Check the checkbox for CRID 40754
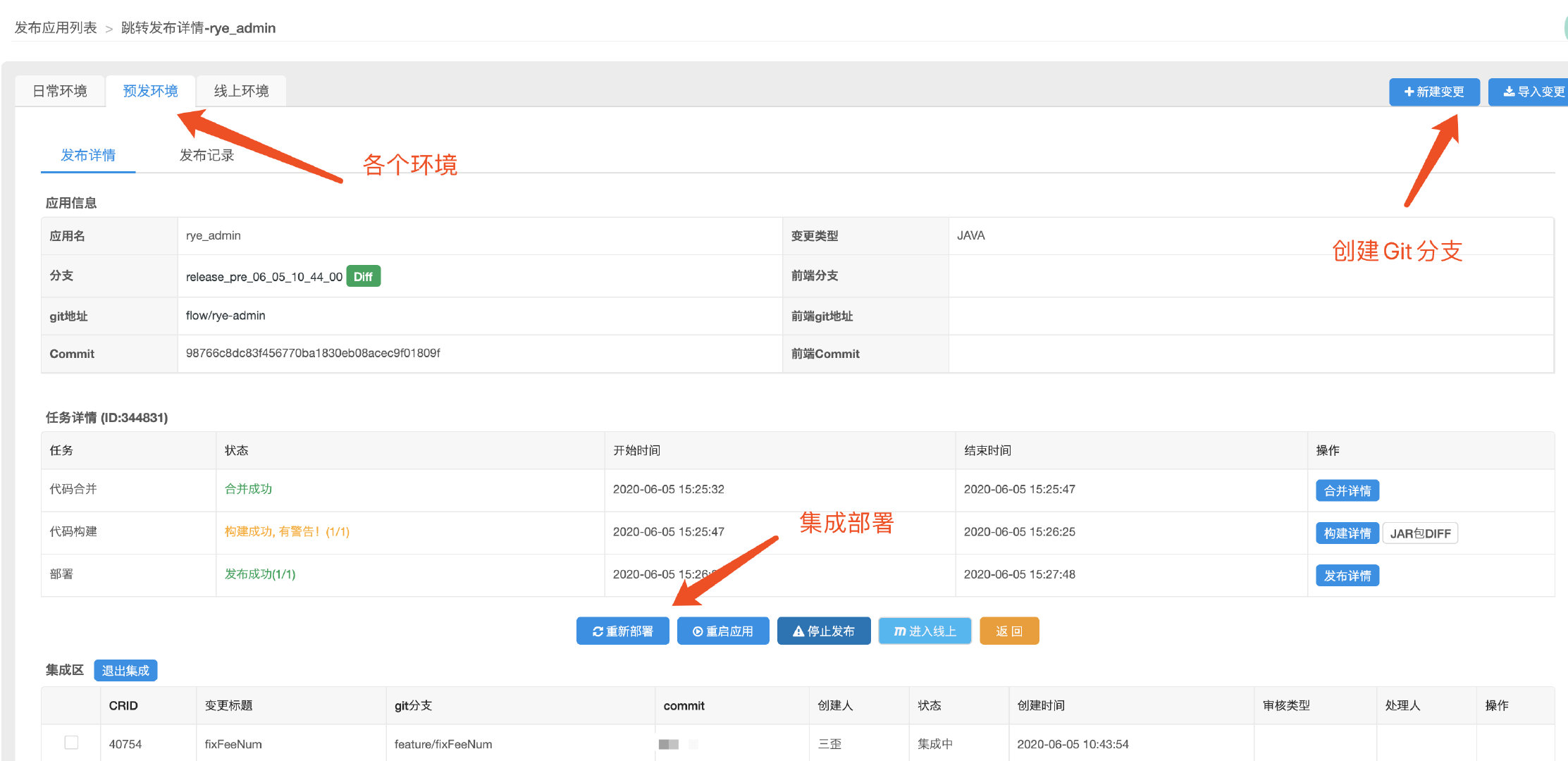The width and height of the screenshot is (1568, 761). (x=71, y=743)
